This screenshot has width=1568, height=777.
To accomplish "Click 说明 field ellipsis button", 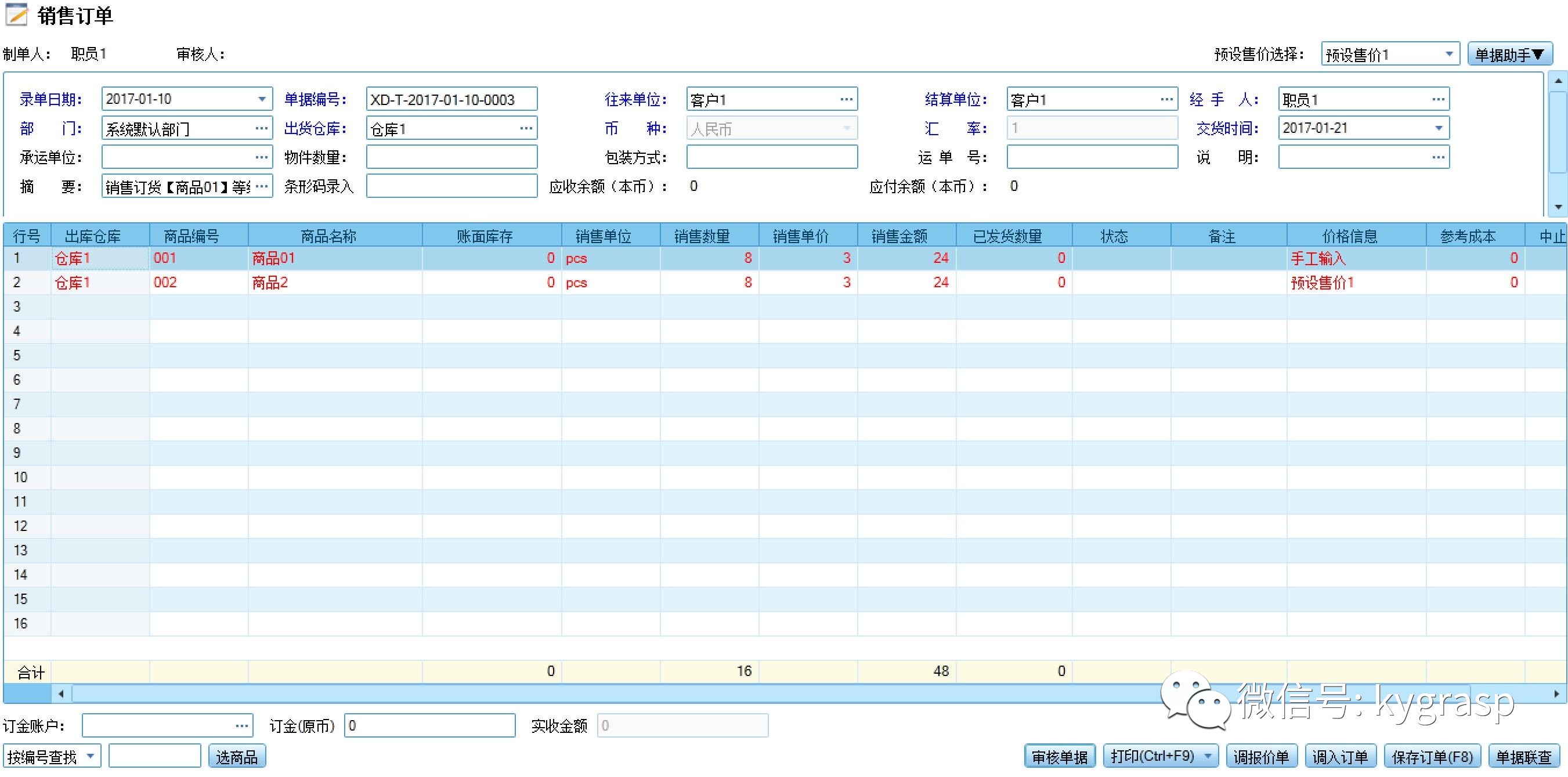I will [x=1438, y=157].
